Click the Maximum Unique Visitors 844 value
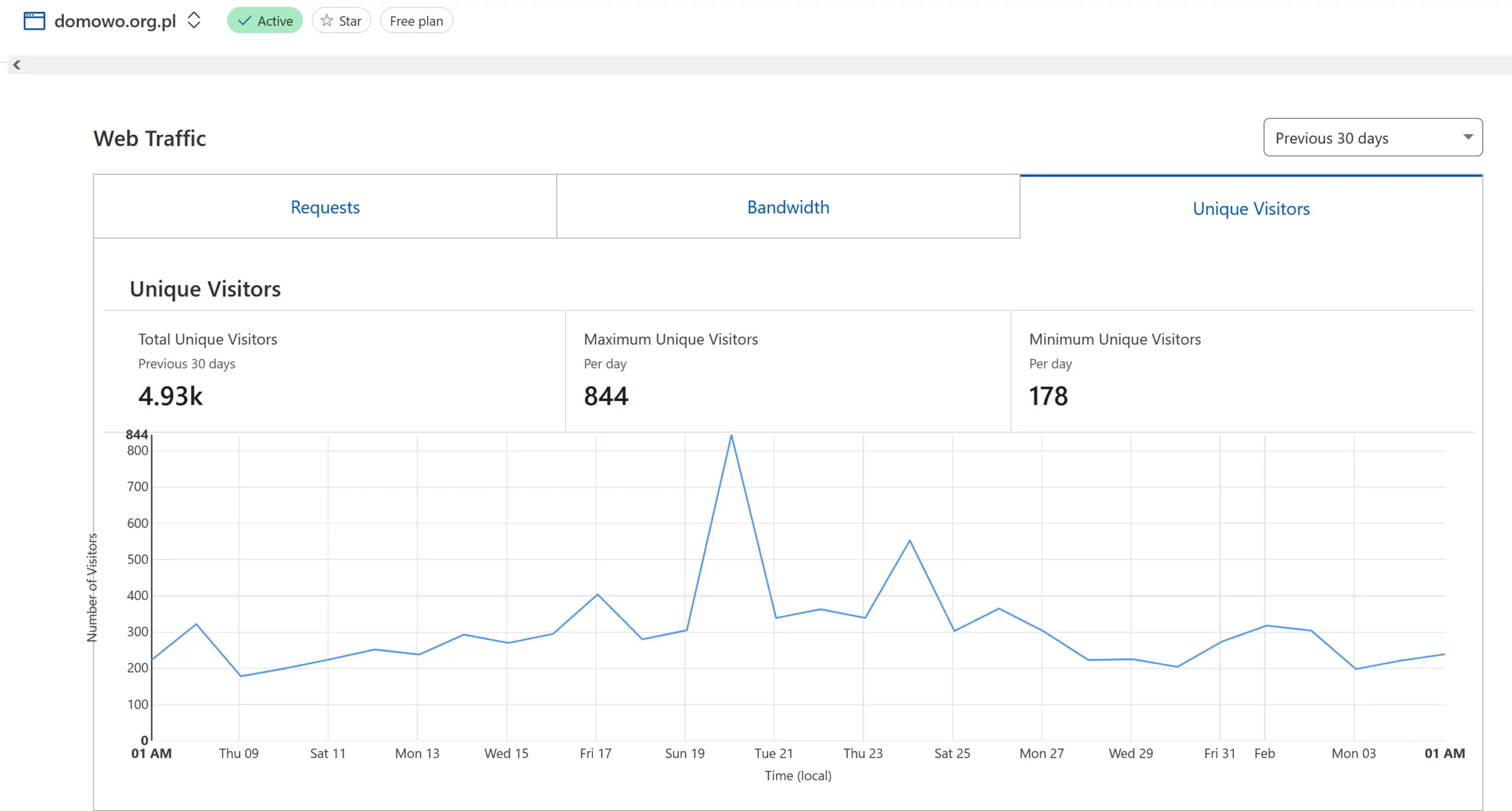This screenshot has width=1512, height=811. point(606,396)
